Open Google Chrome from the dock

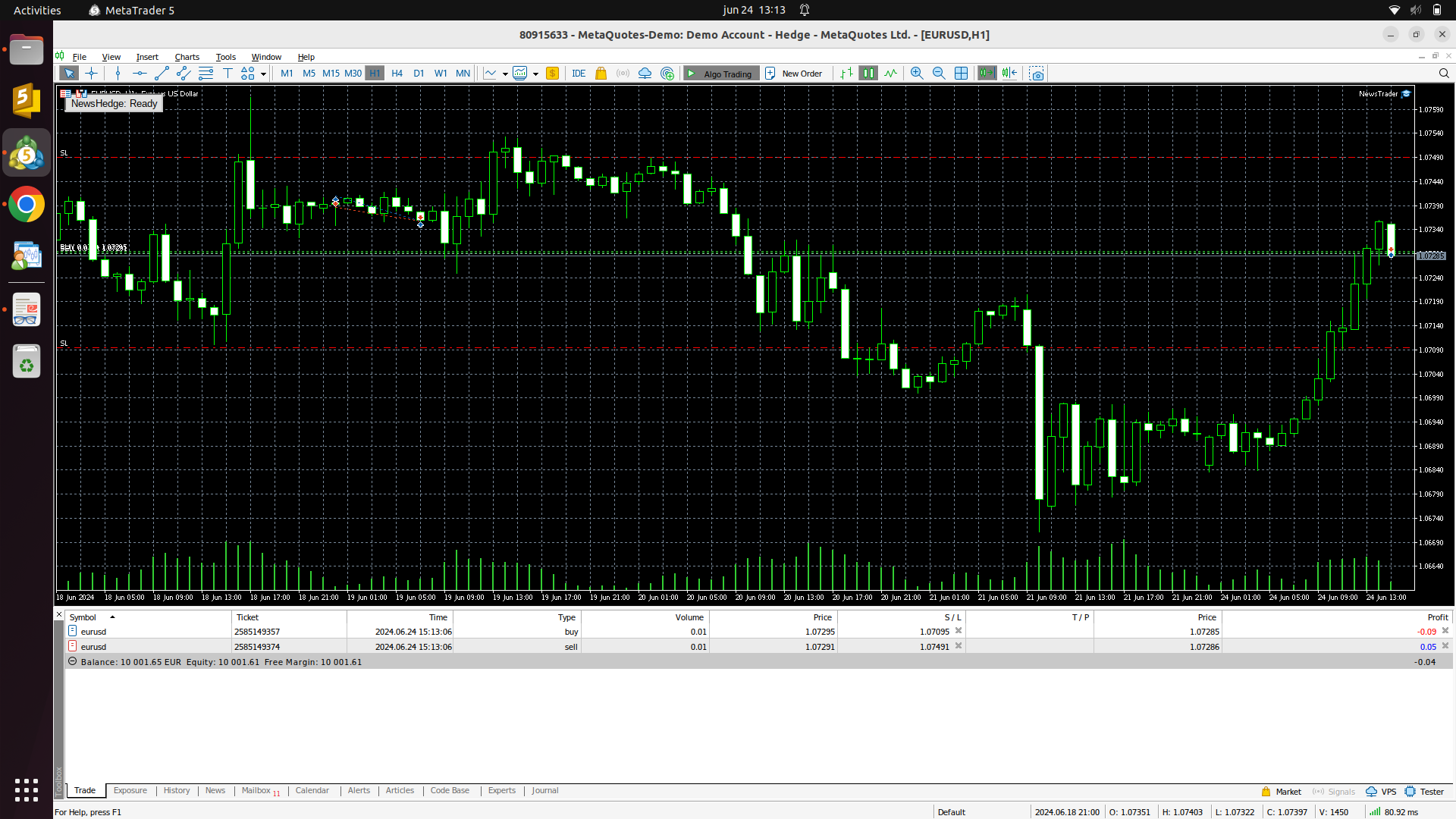tap(27, 205)
